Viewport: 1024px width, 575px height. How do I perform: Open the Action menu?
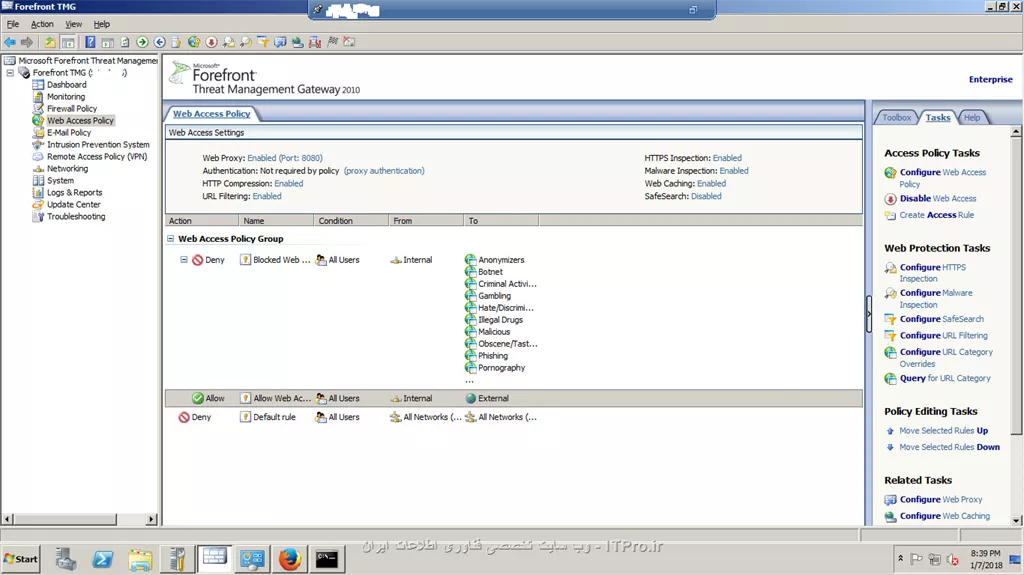click(42, 24)
